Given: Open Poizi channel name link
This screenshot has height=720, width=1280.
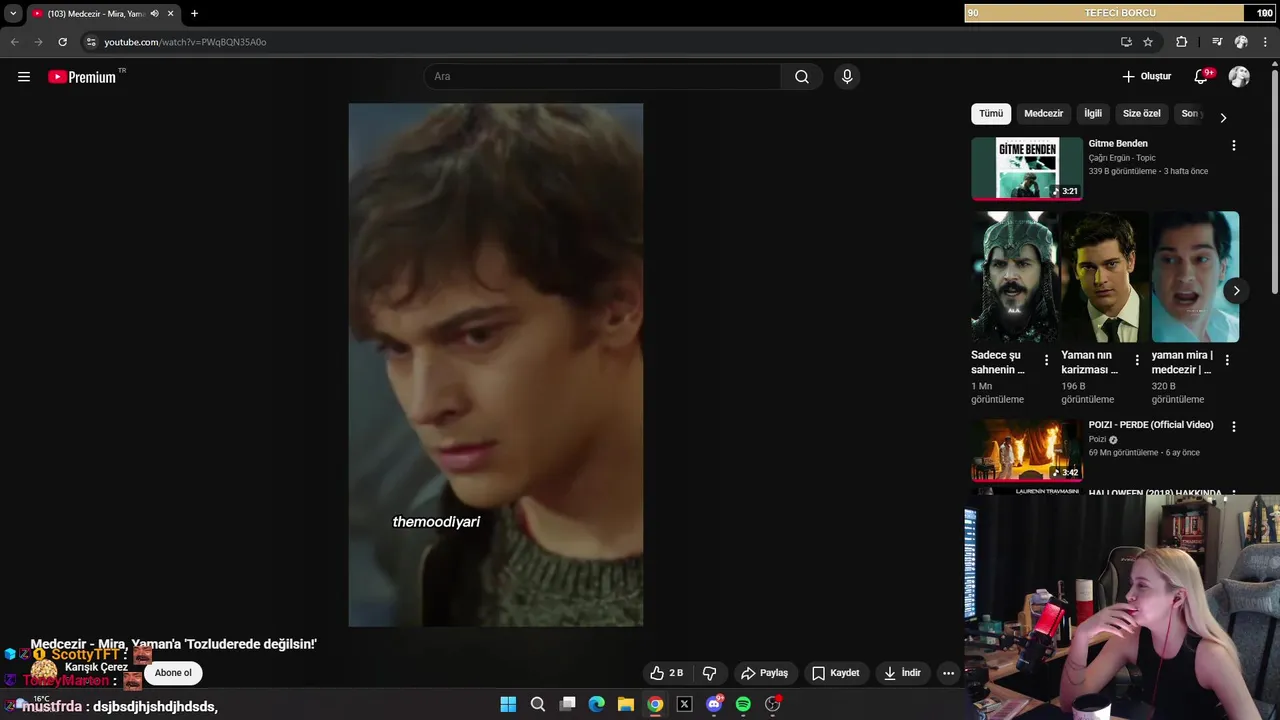Looking at the screenshot, I should click(x=1098, y=440).
